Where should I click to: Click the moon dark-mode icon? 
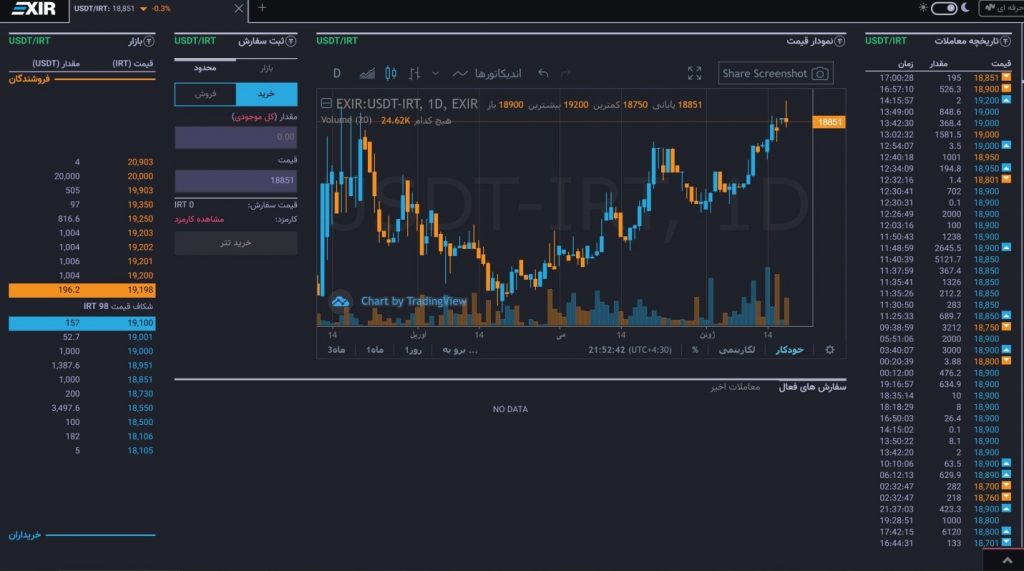tap(965, 8)
